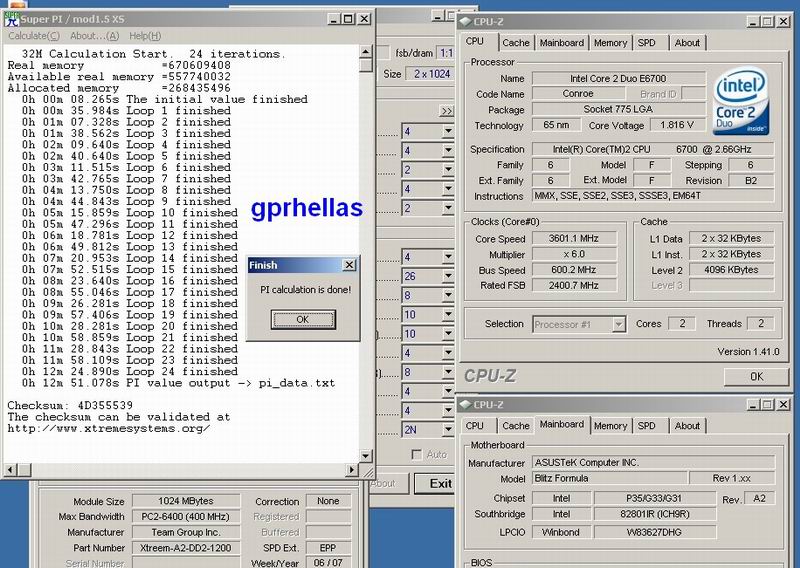The height and width of the screenshot is (568, 800).
Task: Open the Calculate menu in Super PI
Action: coord(34,36)
